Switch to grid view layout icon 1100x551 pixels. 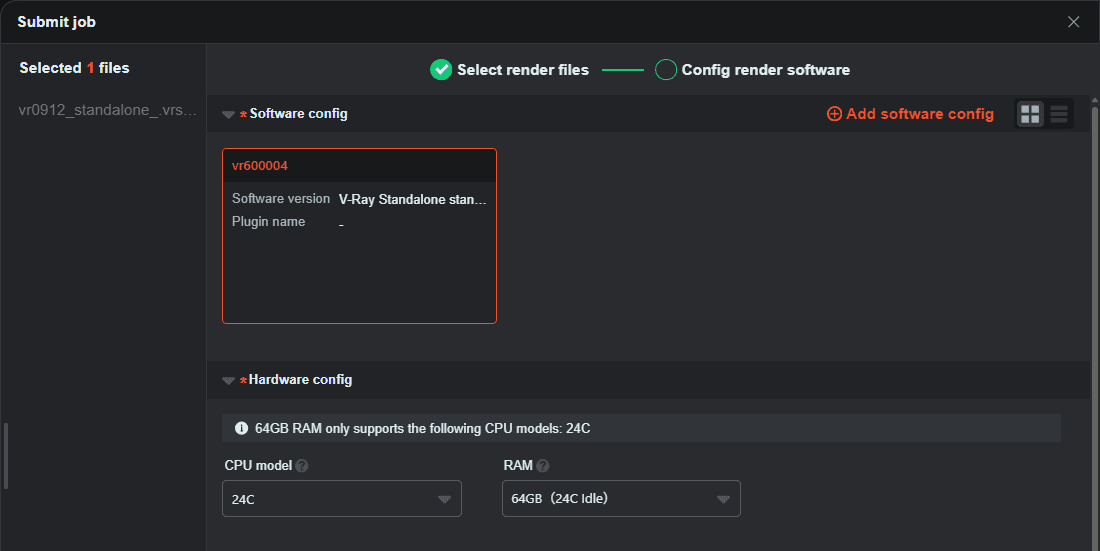(x=1030, y=114)
